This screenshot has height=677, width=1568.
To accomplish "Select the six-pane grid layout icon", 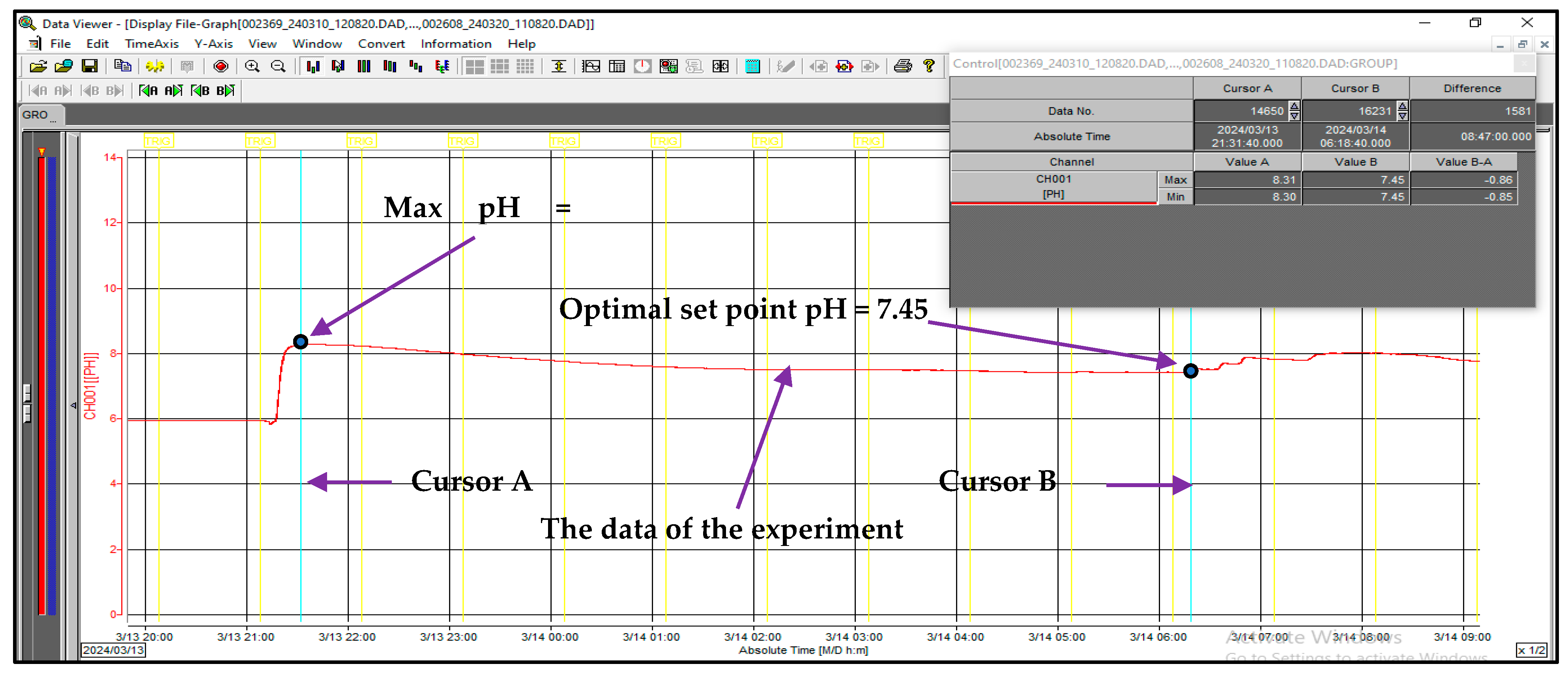I will tap(500, 66).
